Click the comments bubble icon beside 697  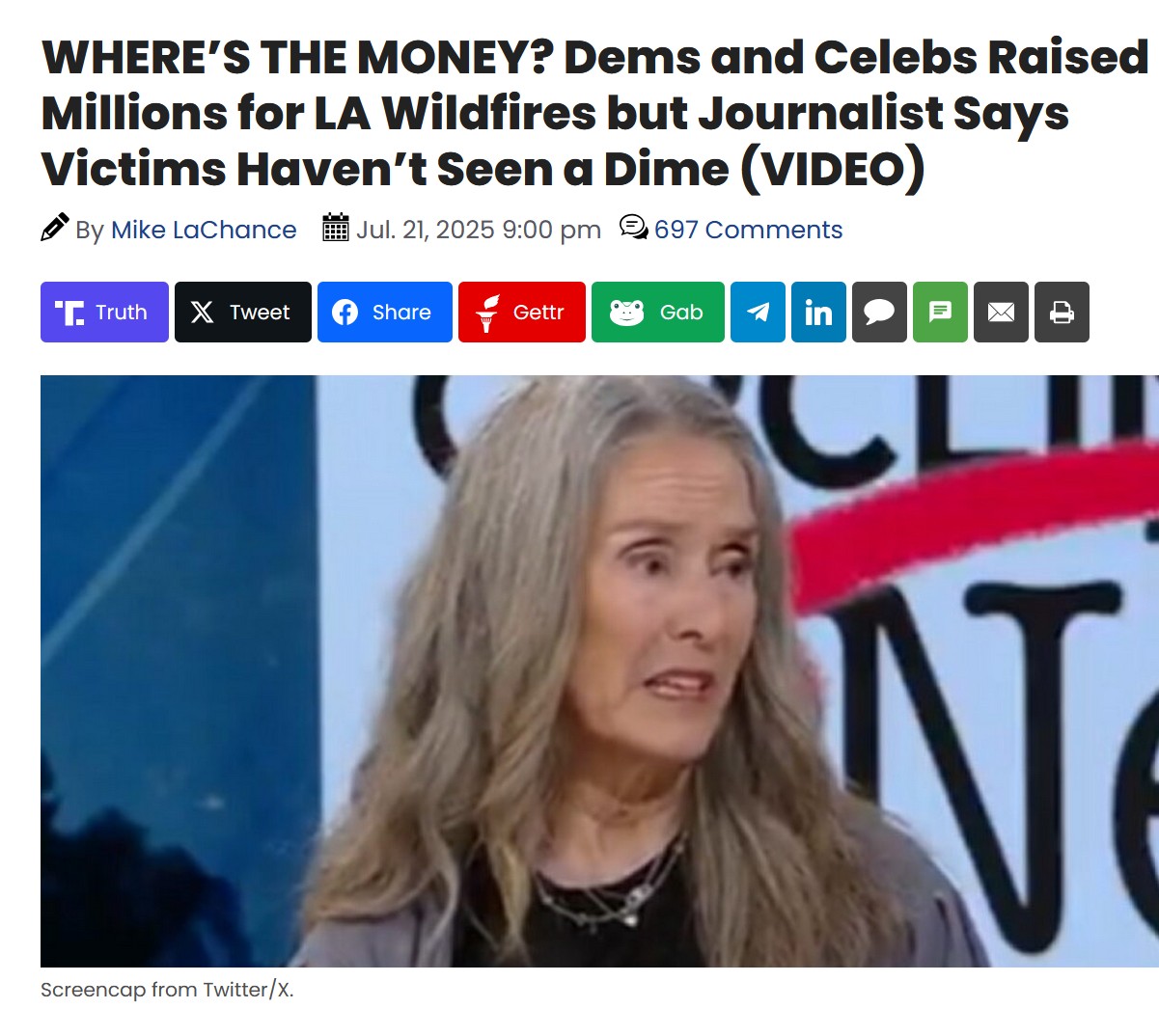point(633,228)
